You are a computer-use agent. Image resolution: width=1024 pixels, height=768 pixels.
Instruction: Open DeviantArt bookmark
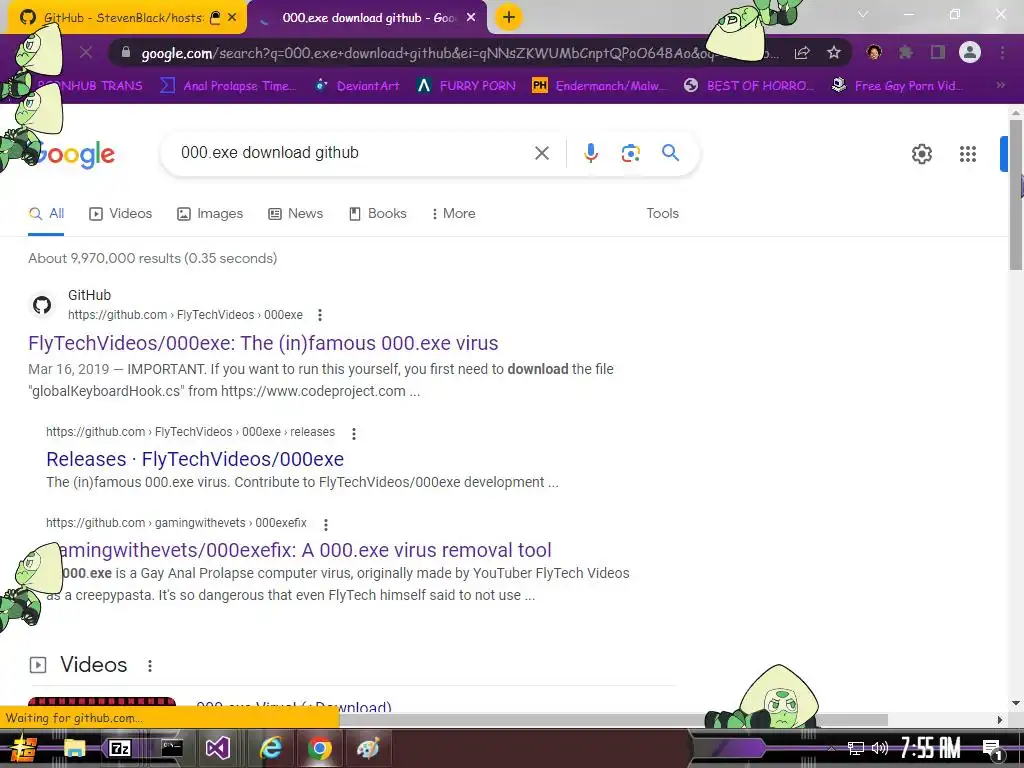[x=358, y=86]
